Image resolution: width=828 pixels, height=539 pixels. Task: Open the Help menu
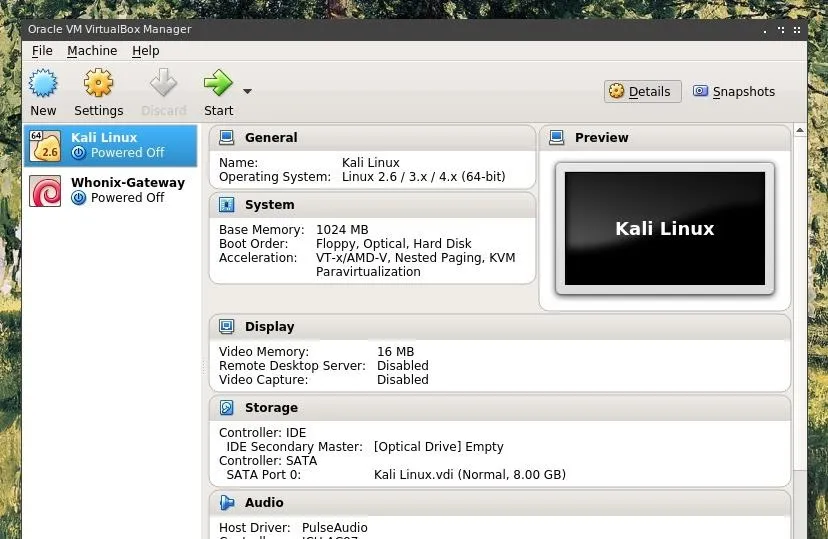click(146, 51)
